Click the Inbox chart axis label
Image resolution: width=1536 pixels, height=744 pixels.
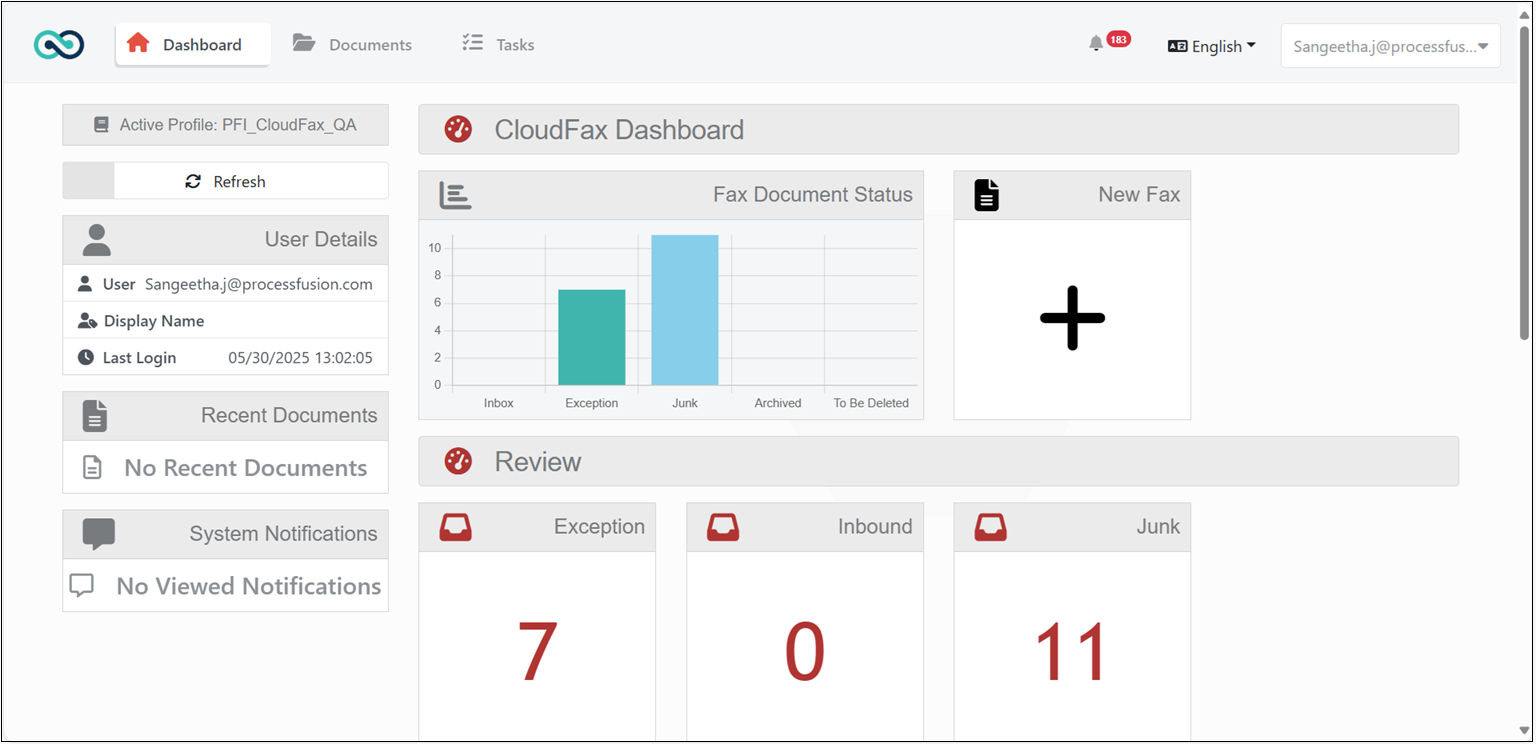coord(499,403)
